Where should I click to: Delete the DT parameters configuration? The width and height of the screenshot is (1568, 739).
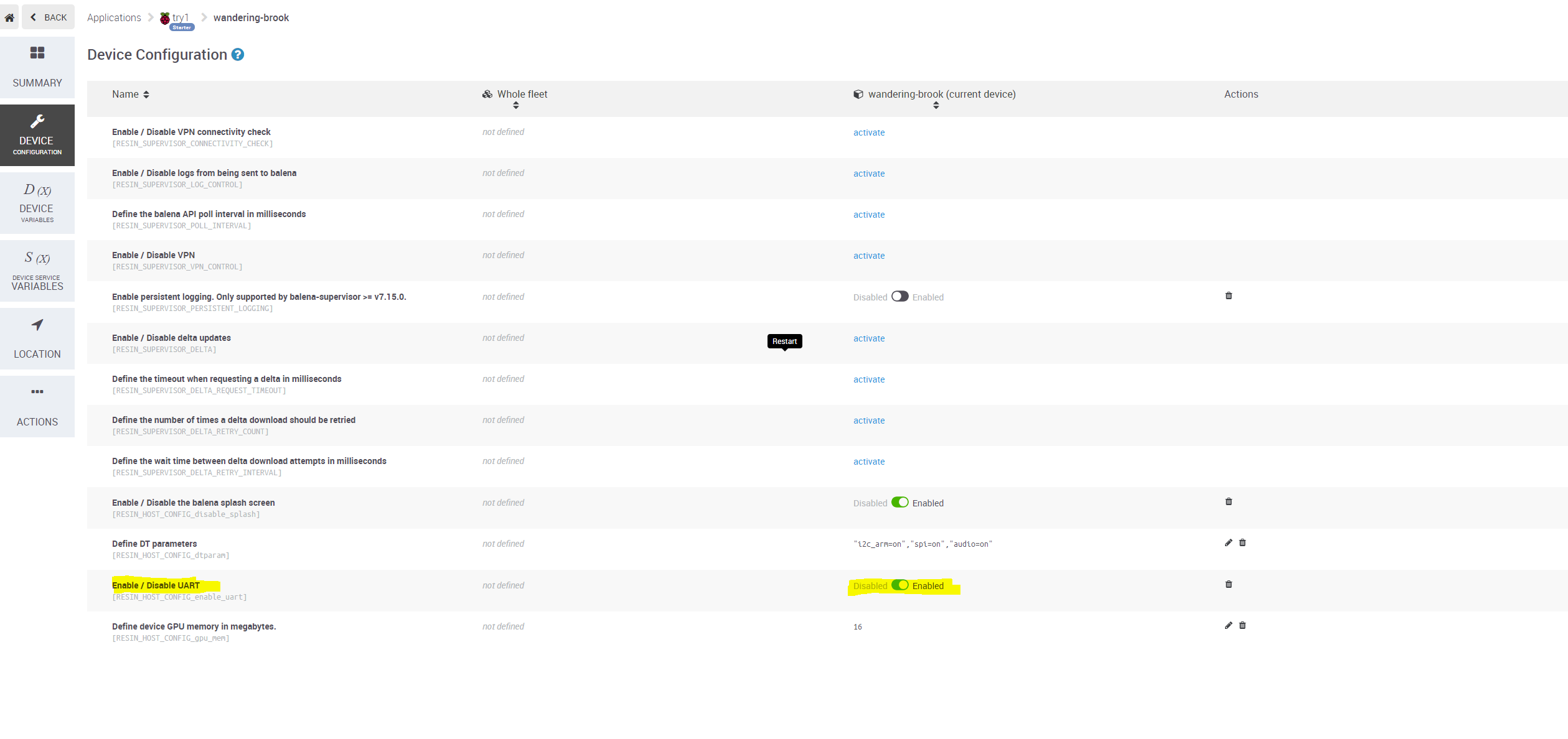coord(1242,543)
